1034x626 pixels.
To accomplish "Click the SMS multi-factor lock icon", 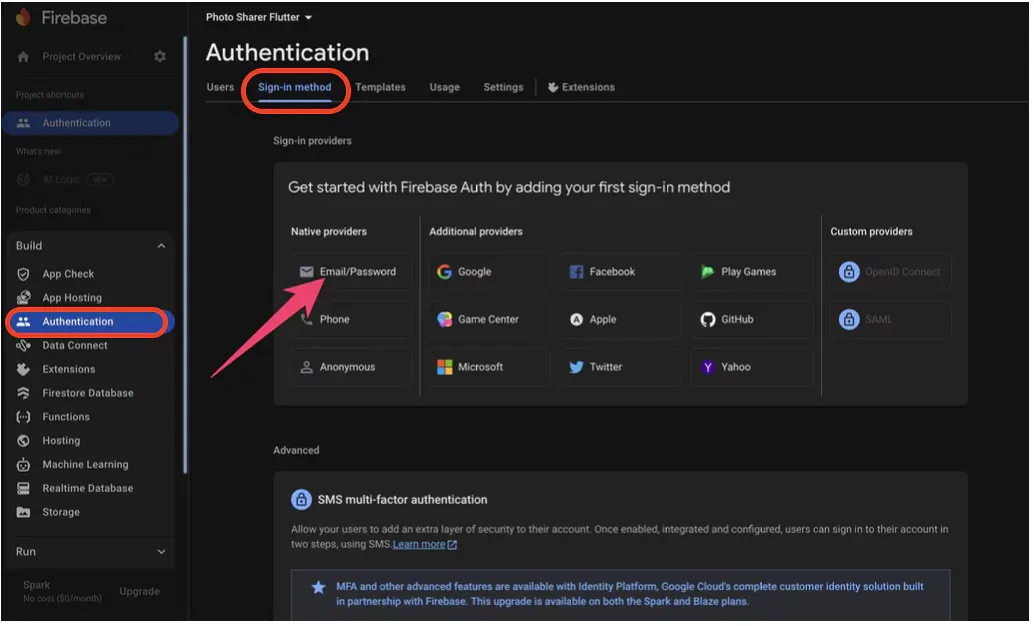I will click(301, 499).
